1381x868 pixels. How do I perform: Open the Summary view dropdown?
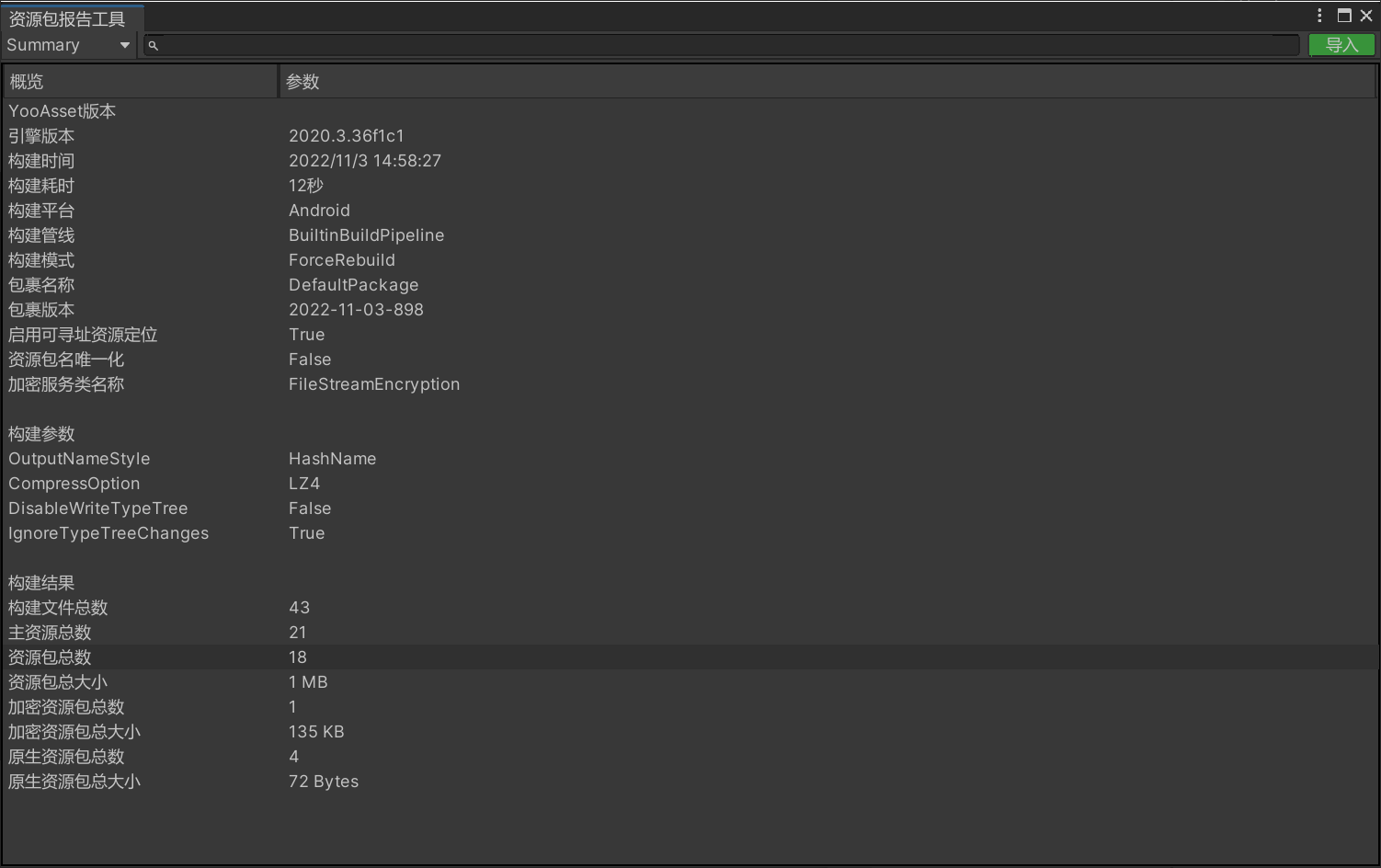(68, 45)
